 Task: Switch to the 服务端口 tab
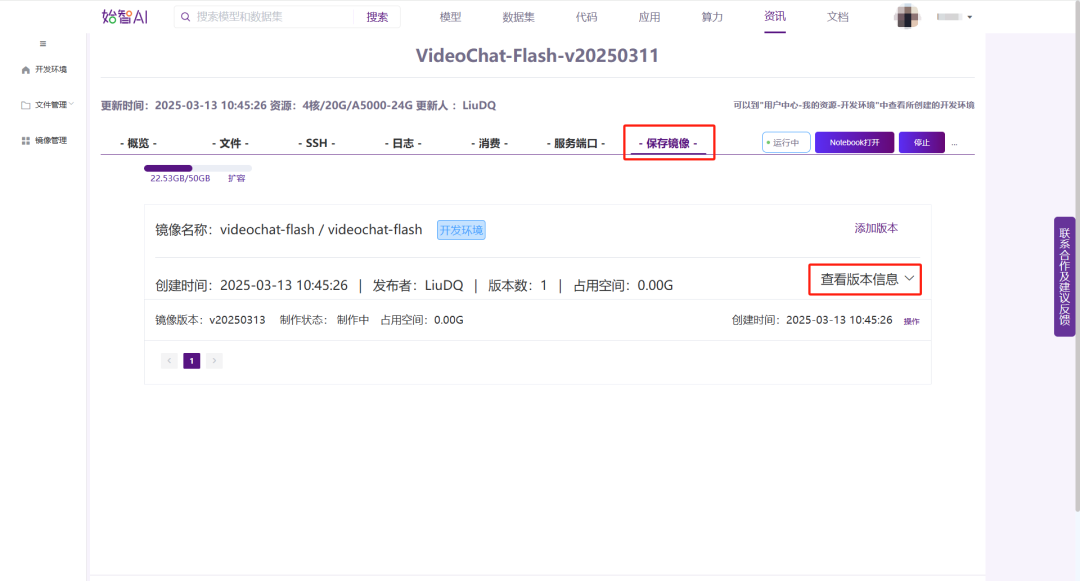coord(576,143)
